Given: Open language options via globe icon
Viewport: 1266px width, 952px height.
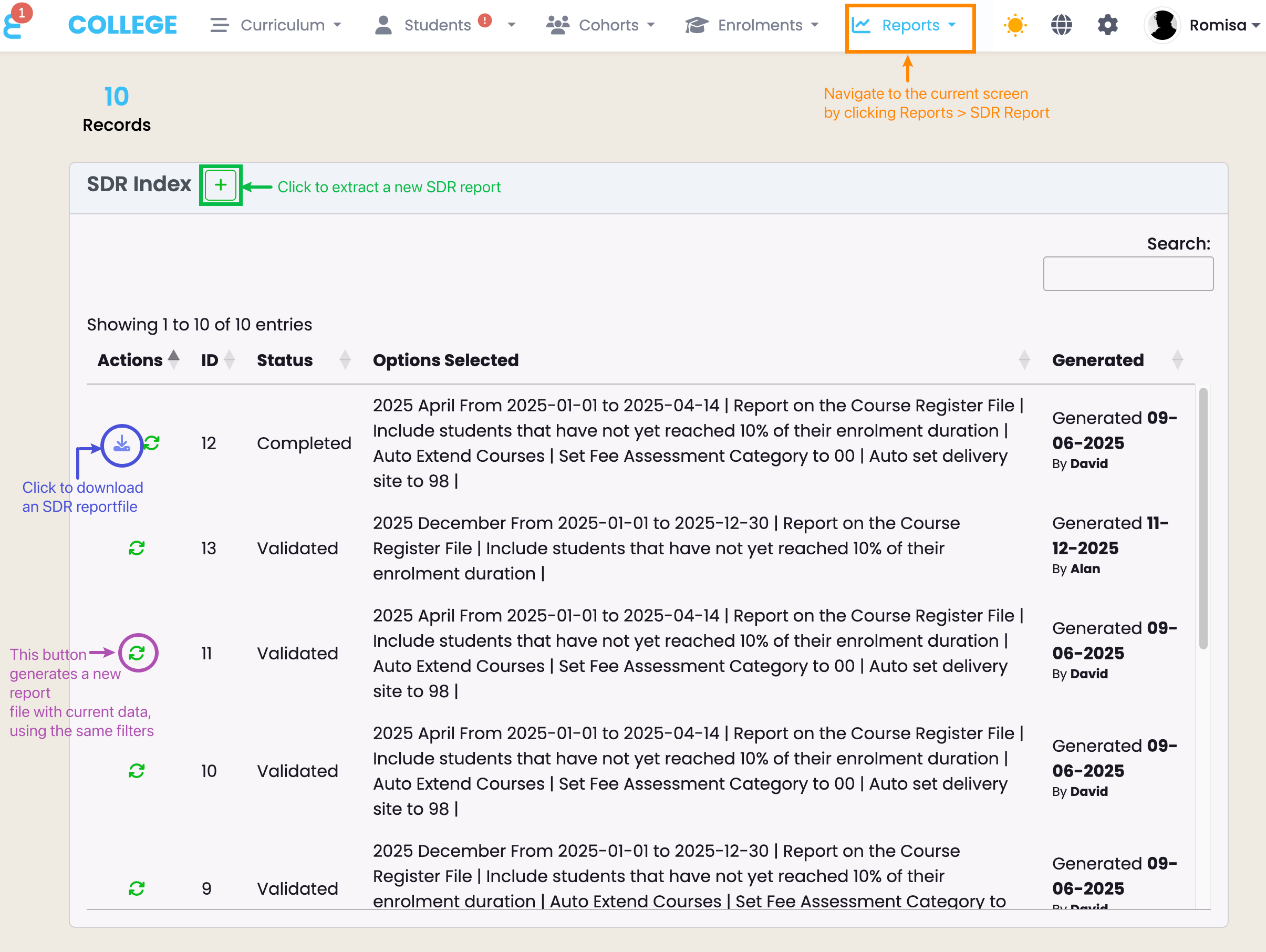Looking at the screenshot, I should click(1061, 25).
